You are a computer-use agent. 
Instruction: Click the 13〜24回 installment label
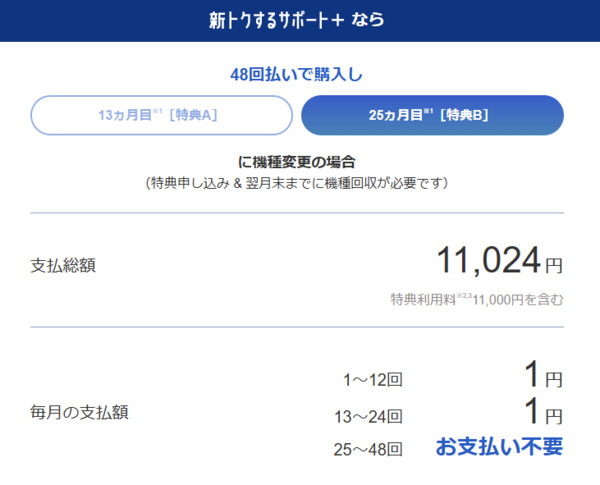click(x=368, y=415)
